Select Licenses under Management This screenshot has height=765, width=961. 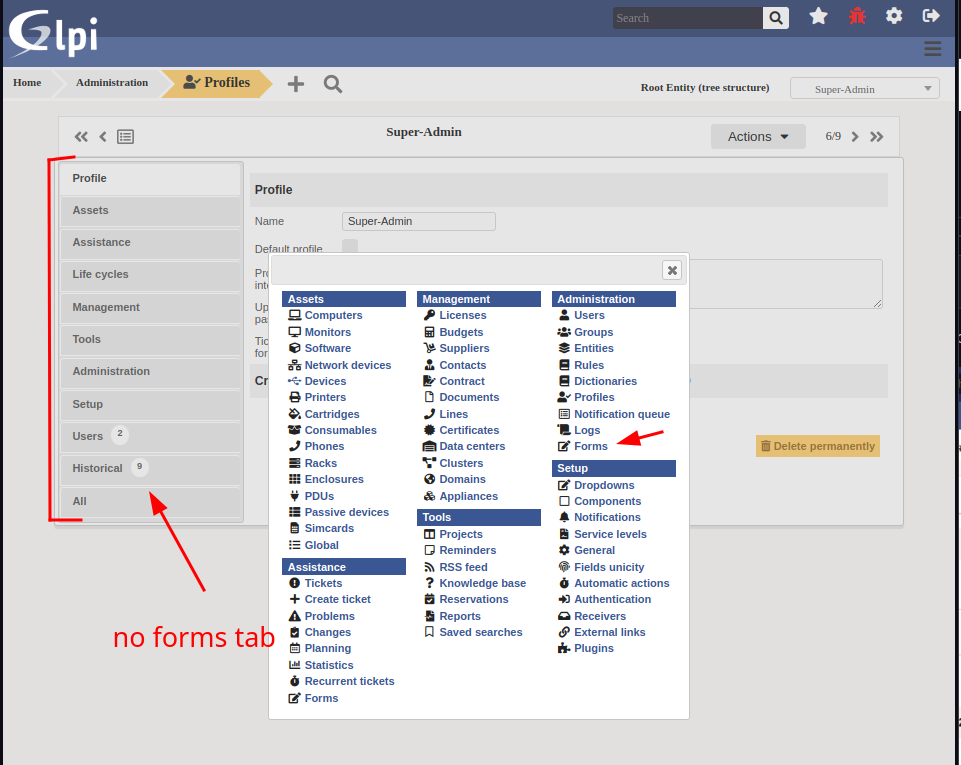click(x=463, y=315)
